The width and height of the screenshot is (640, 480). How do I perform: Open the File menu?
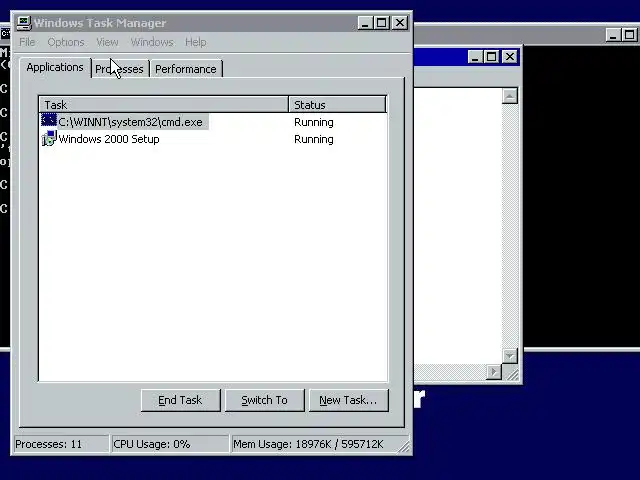[27, 42]
